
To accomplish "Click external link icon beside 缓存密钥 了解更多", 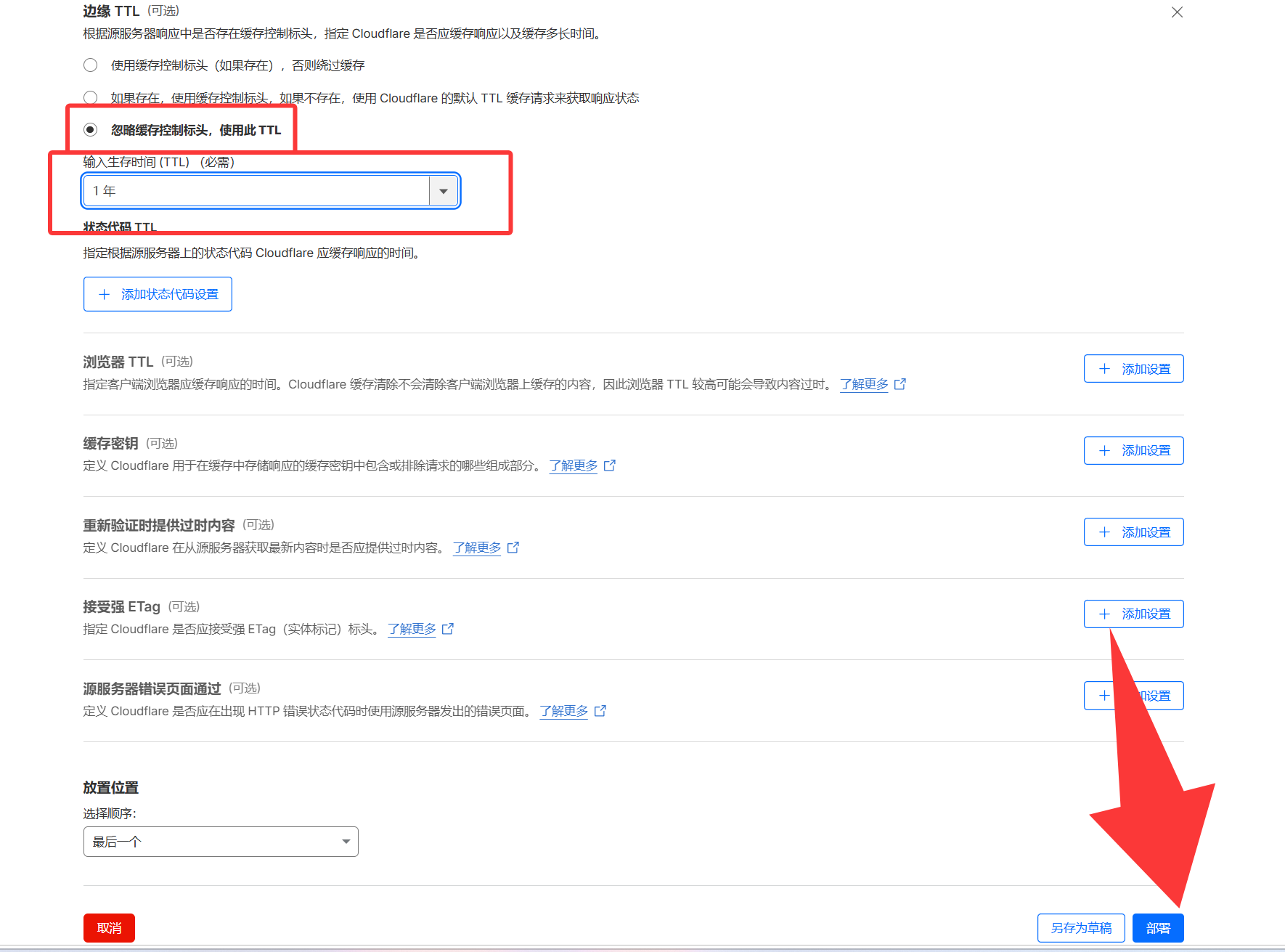I will [x=610, y=465].
